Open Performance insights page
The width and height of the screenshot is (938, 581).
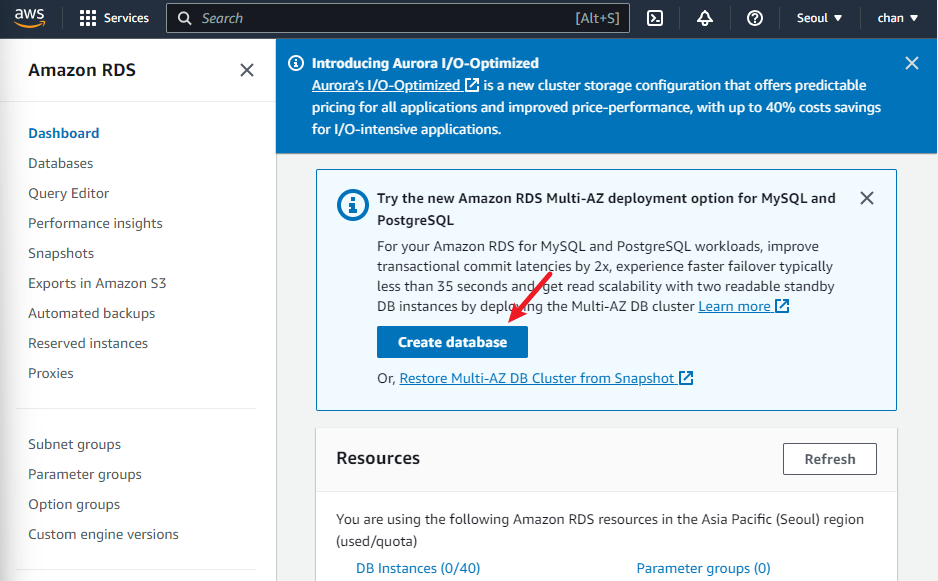[x=95, y=223]
